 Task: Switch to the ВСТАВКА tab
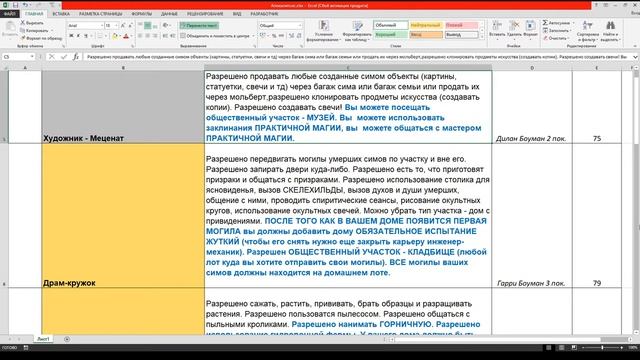point(61,14)
